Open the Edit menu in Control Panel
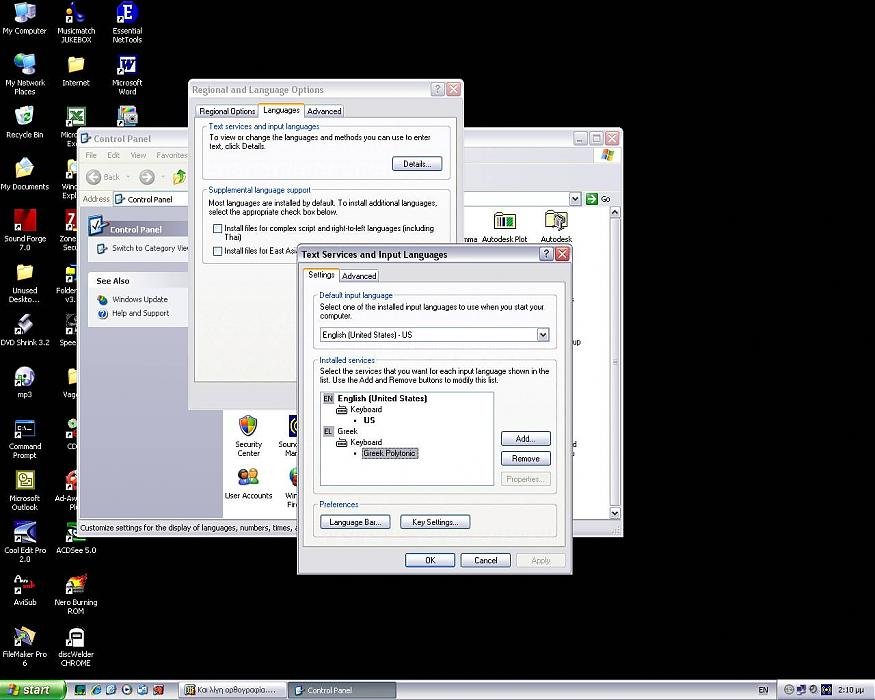The width and height of the screenshot is (875, 700). pos(114,155)
